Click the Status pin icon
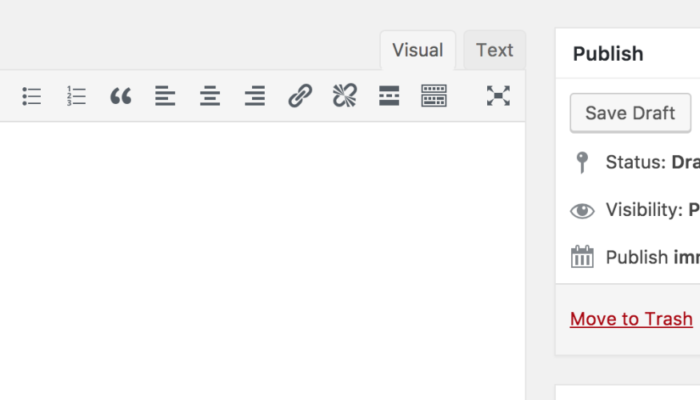The height and width of the screenshot is (400, 700). point(582,163)
